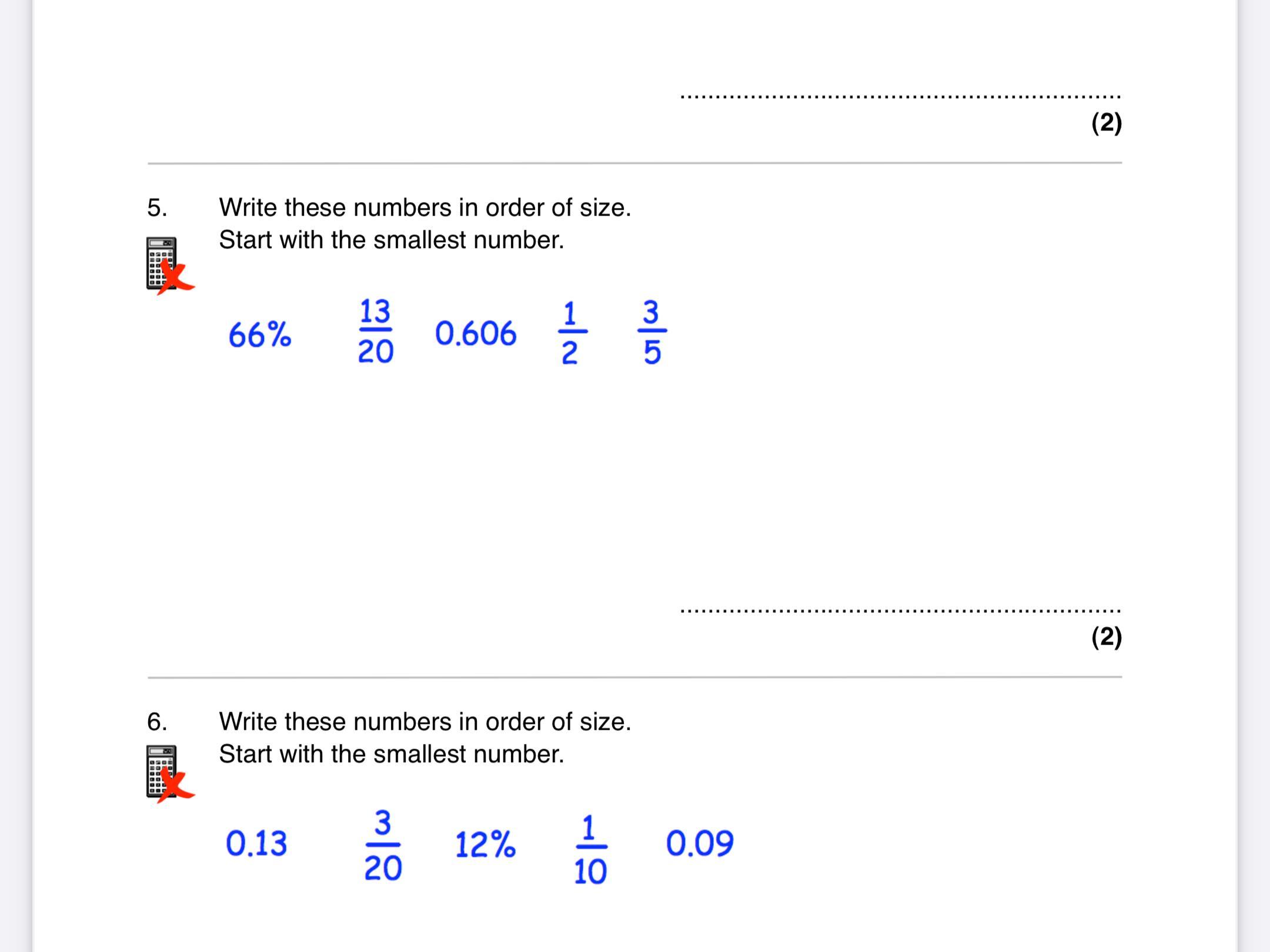Click the question number 5 label

click(x=157, y=207)
